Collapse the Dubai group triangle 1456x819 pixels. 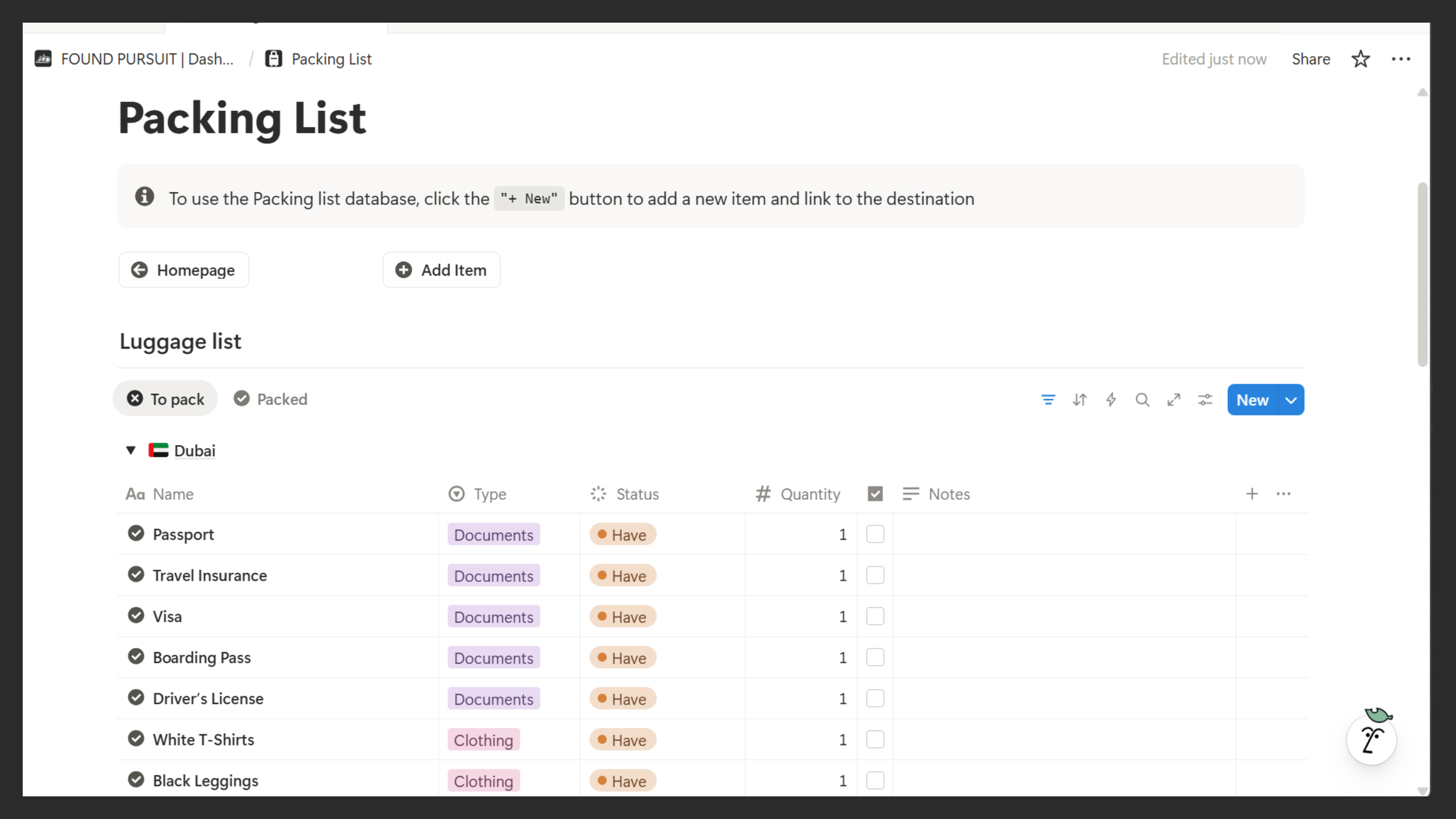[131, 450]
